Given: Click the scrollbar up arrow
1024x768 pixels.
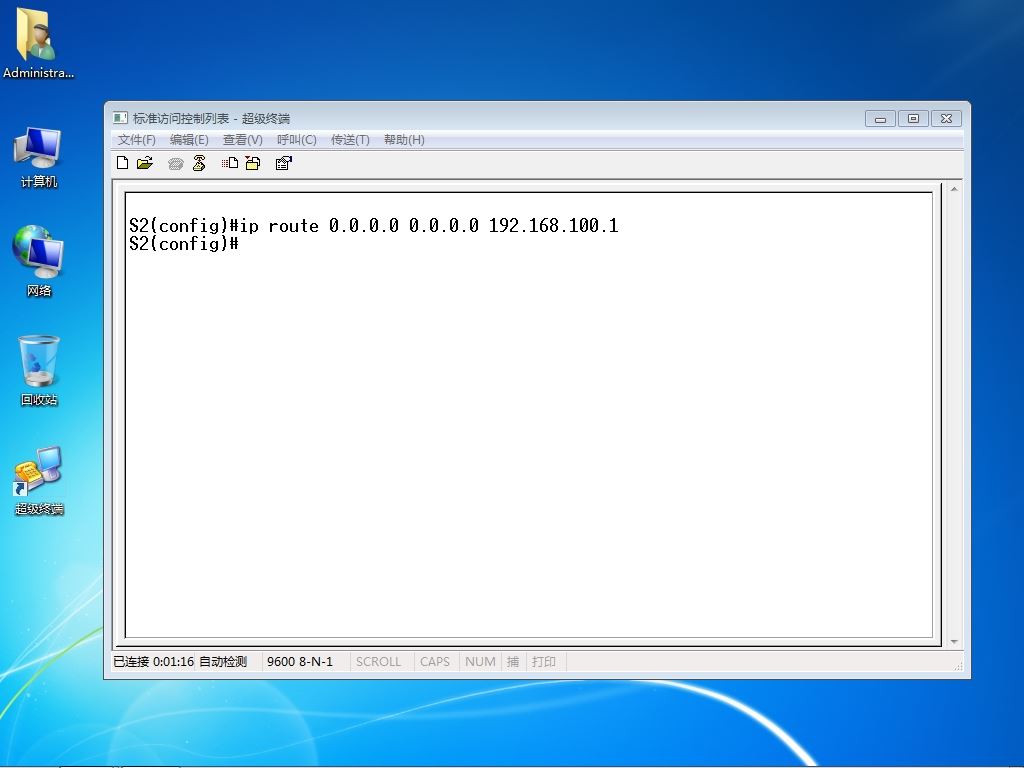Looking at the screenshot, I should (954, 189).
